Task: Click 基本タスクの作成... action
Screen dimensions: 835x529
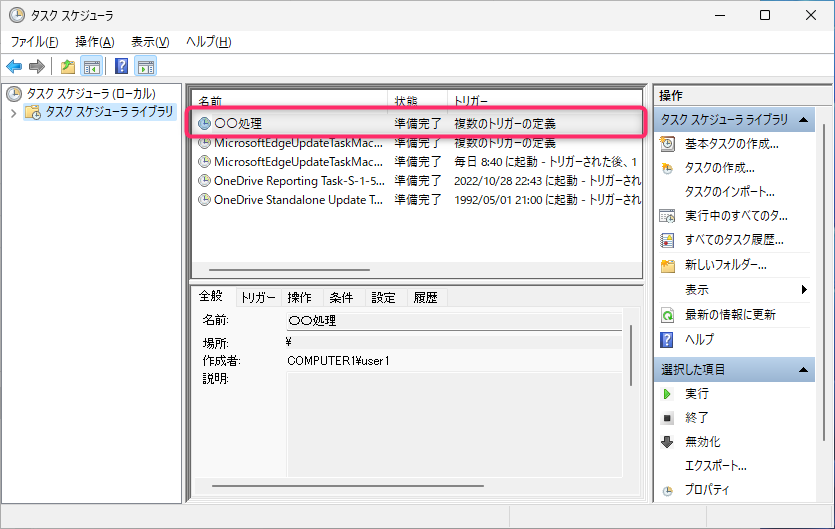Action: (732, 144)
